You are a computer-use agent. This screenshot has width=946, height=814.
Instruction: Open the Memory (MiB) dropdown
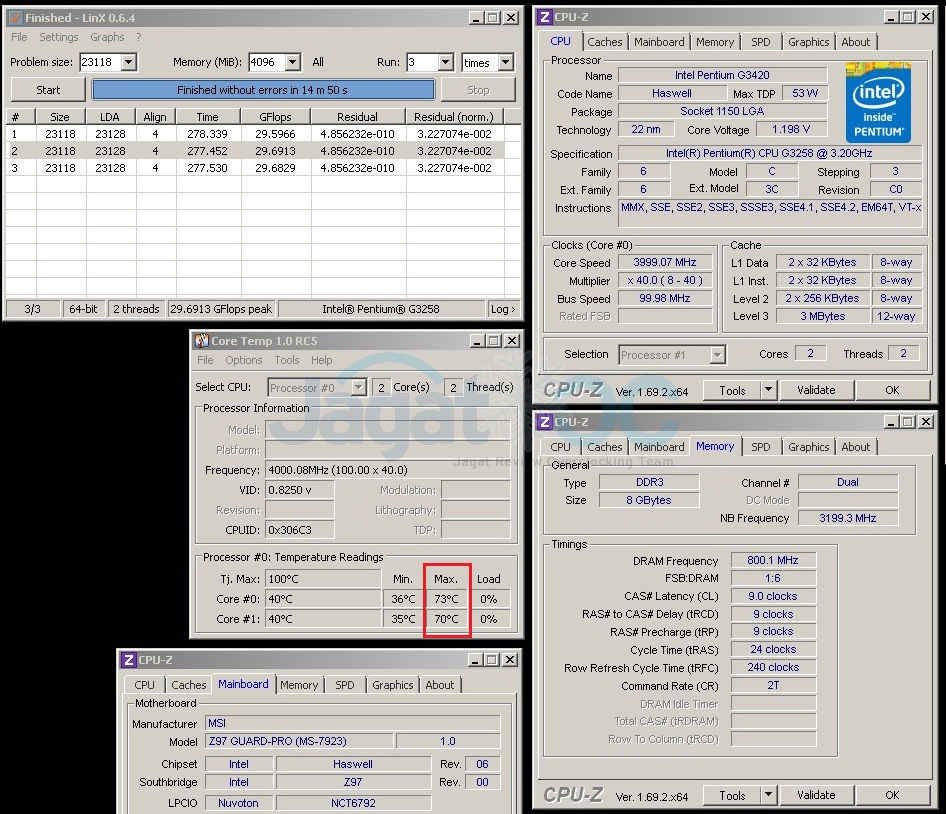(x=292, y=62)
